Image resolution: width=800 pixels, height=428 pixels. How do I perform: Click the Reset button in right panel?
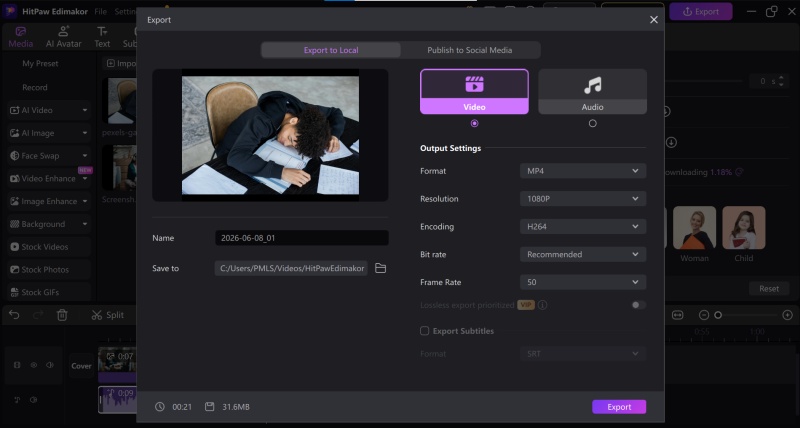click(x=769, y=288)
